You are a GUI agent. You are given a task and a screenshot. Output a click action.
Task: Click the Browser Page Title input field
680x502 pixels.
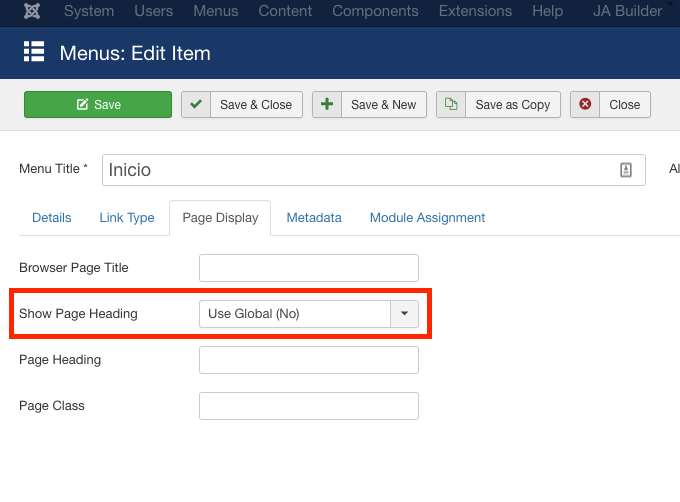click(x=308, y=268)
